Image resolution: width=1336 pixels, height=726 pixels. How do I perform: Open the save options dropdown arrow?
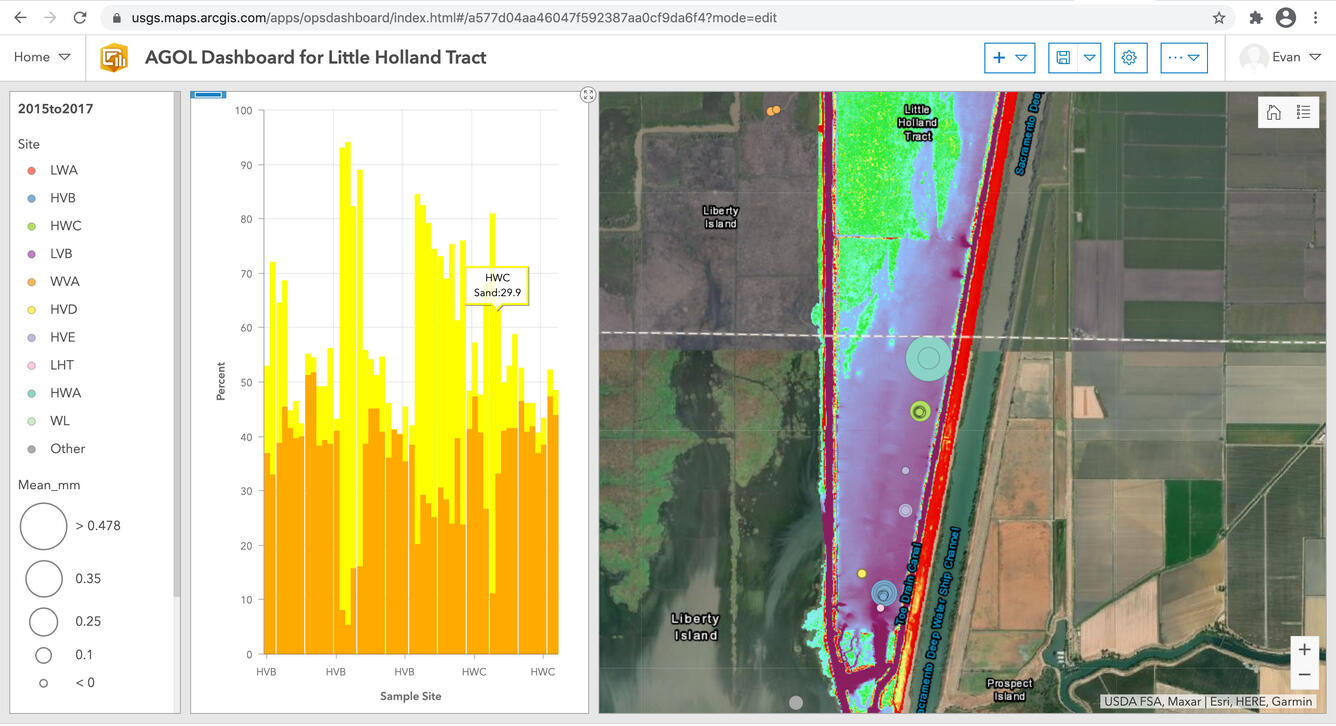coord(1087,57)
